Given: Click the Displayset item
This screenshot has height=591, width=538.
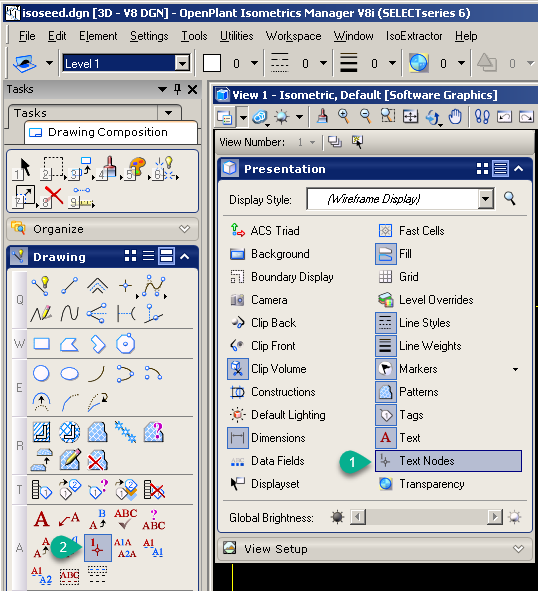Looking at the screenshot, I should pyautogui.click(x=265, y=484).
